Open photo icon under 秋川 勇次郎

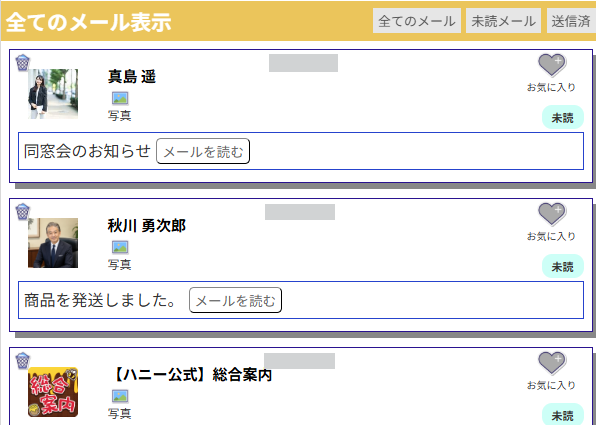[120, 247]
